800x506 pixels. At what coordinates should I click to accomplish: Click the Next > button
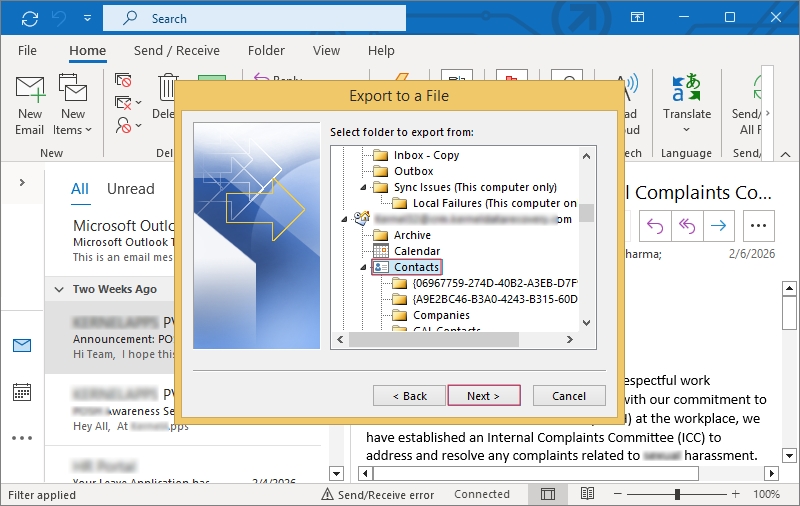click(x=484, y=396)
